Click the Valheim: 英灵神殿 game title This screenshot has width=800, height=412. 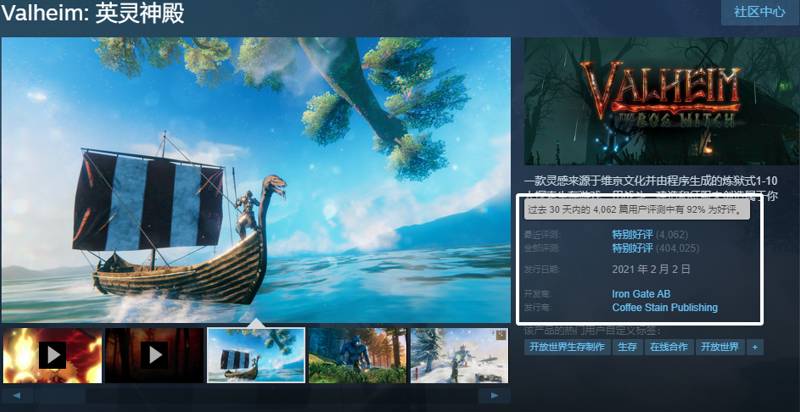[92, 14]
